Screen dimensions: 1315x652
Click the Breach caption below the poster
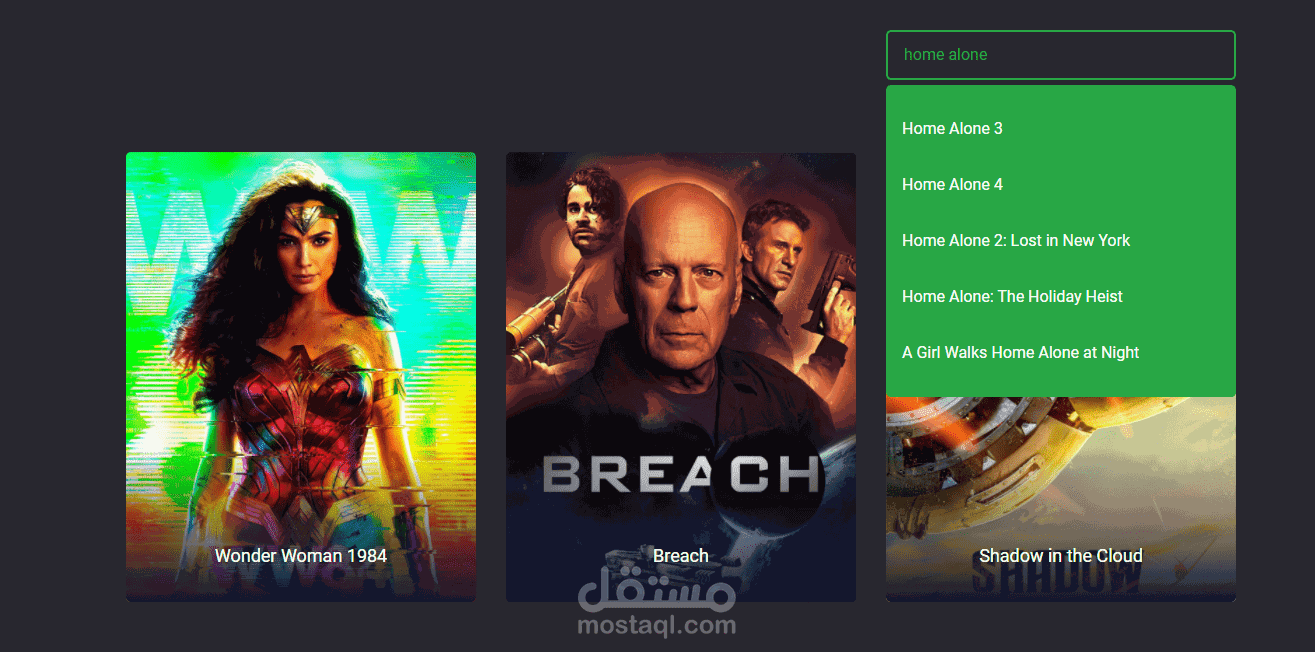tap(681, 556)
